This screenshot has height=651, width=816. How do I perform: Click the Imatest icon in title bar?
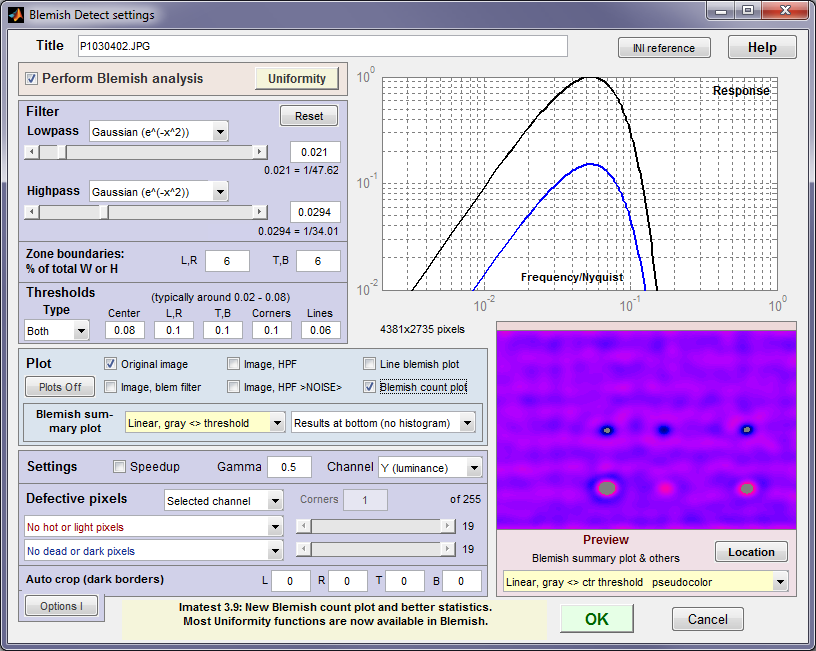[x=16, y=15]
